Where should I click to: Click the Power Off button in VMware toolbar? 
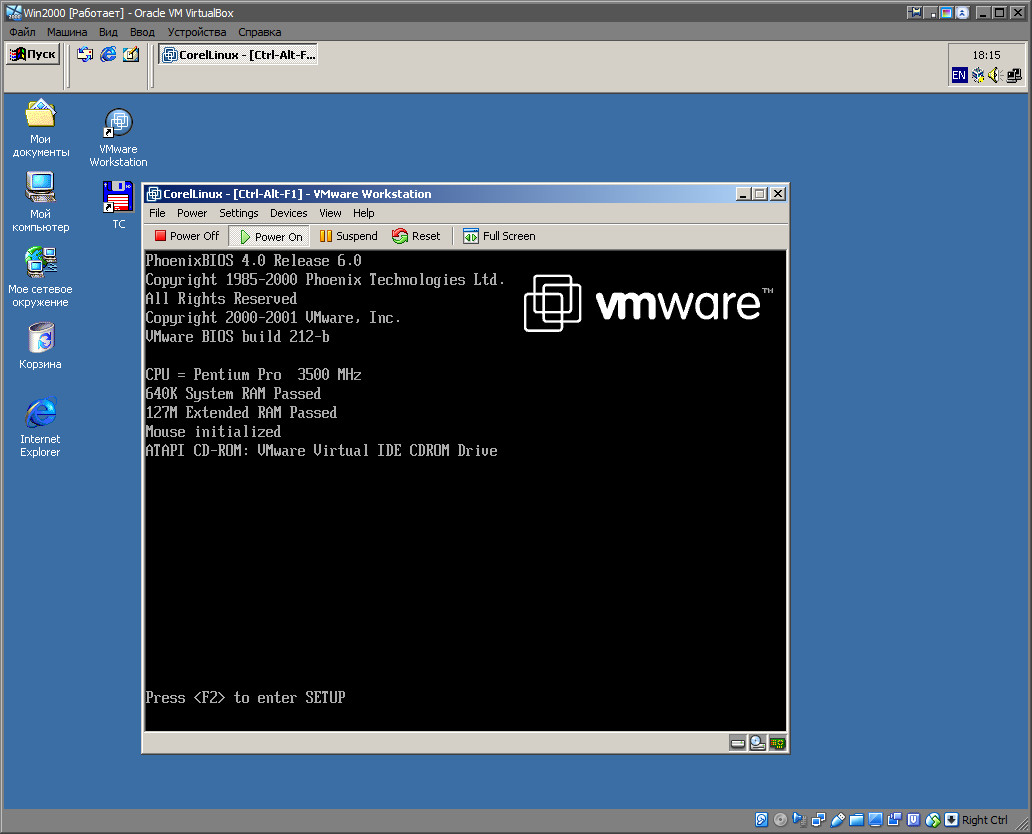187,236
